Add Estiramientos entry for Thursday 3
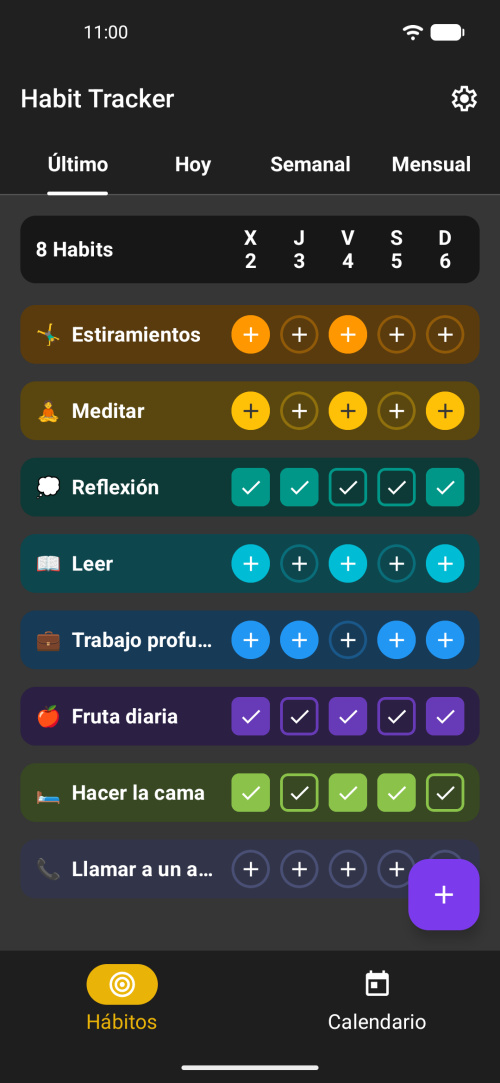This screenshot has height=1083, width=500. coord(299,335)
